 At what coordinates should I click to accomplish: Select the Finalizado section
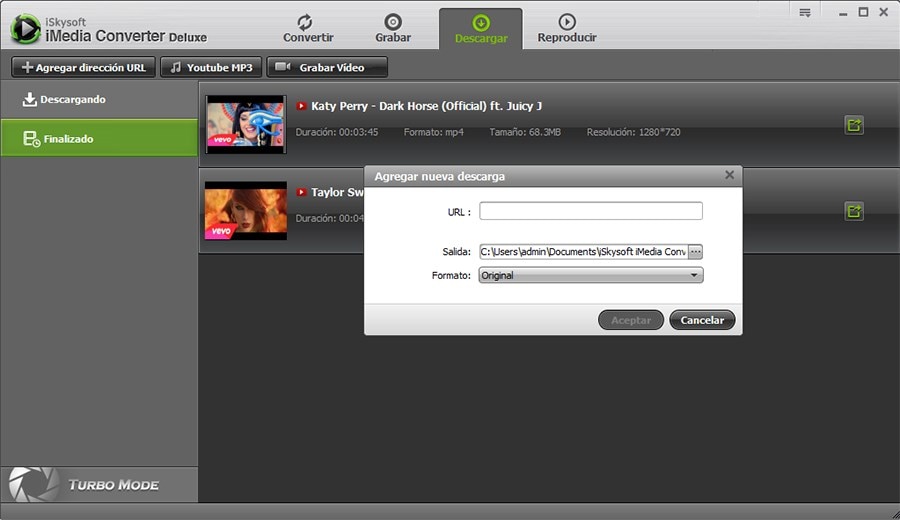point(99,138)
